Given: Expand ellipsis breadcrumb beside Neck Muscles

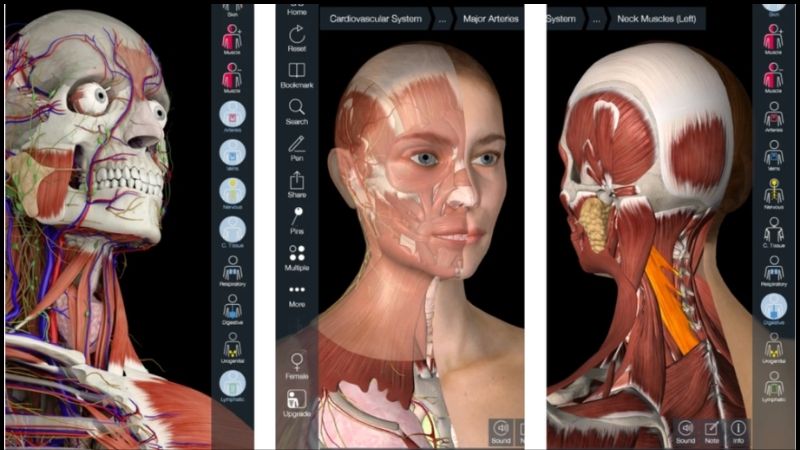Looking at the screenshot, I should pos(596,19).
